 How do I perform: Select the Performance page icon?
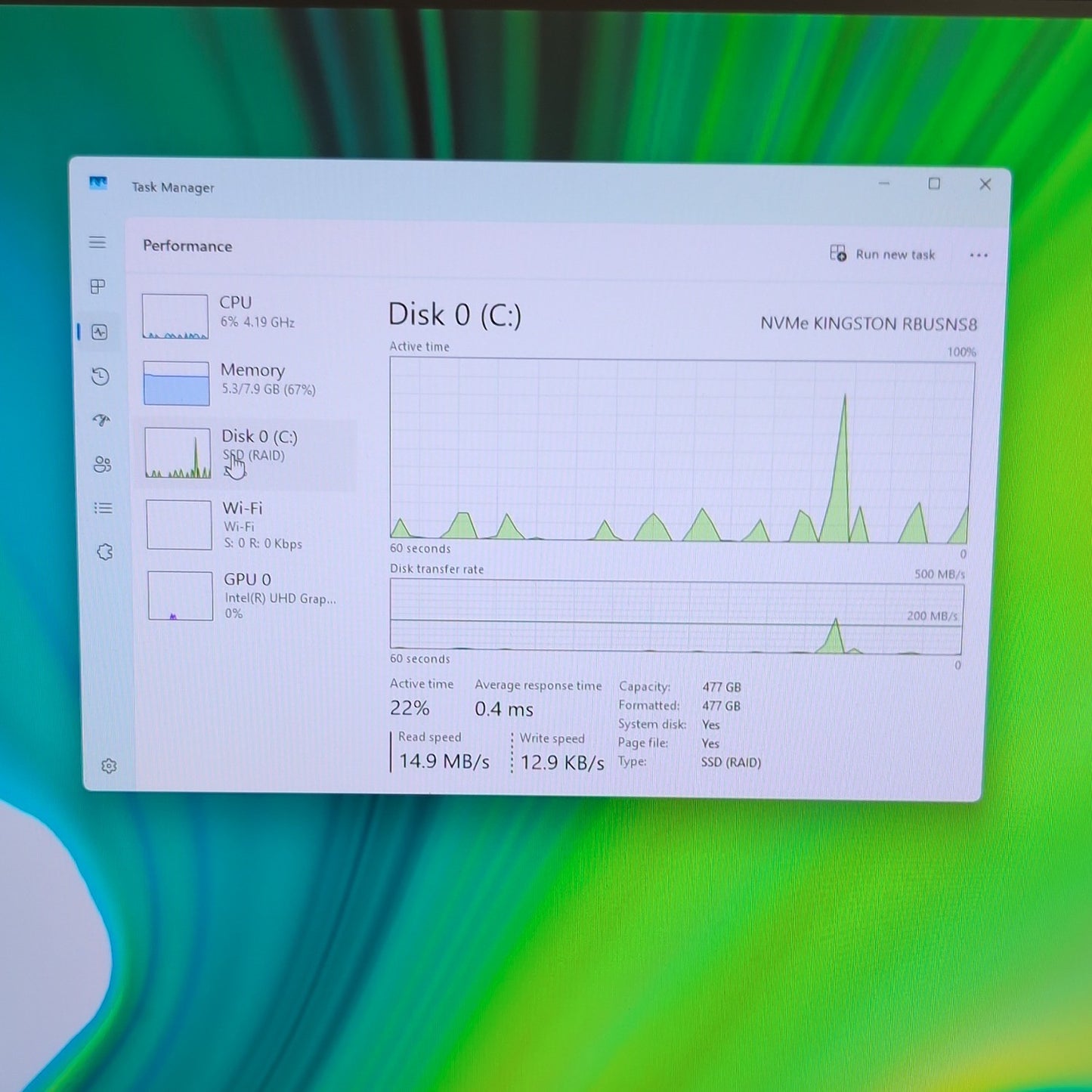tap(100, 332)
